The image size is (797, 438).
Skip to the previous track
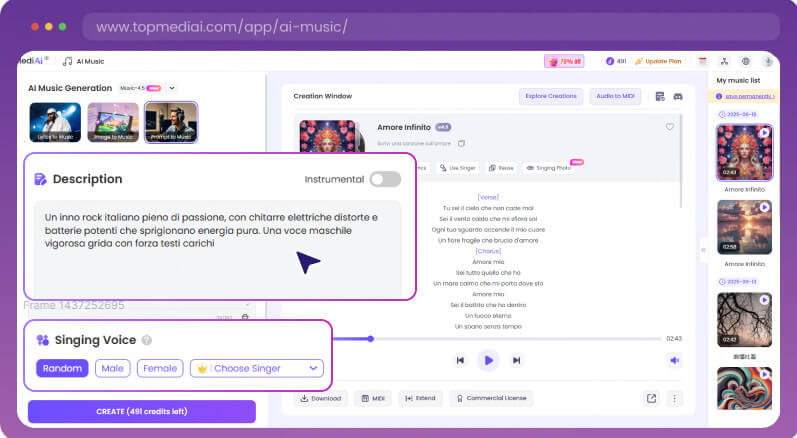click(x=460, y=360)
